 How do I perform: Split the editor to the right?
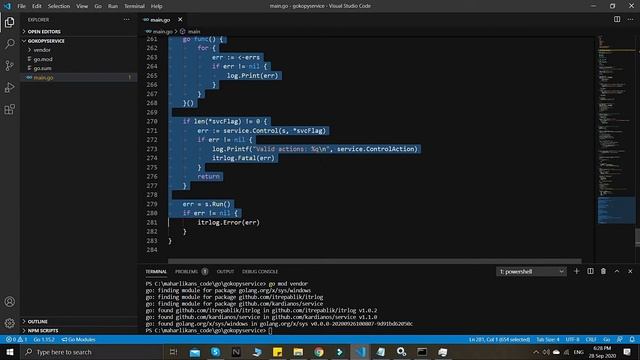pyautogui.click(x=617, y=20)
